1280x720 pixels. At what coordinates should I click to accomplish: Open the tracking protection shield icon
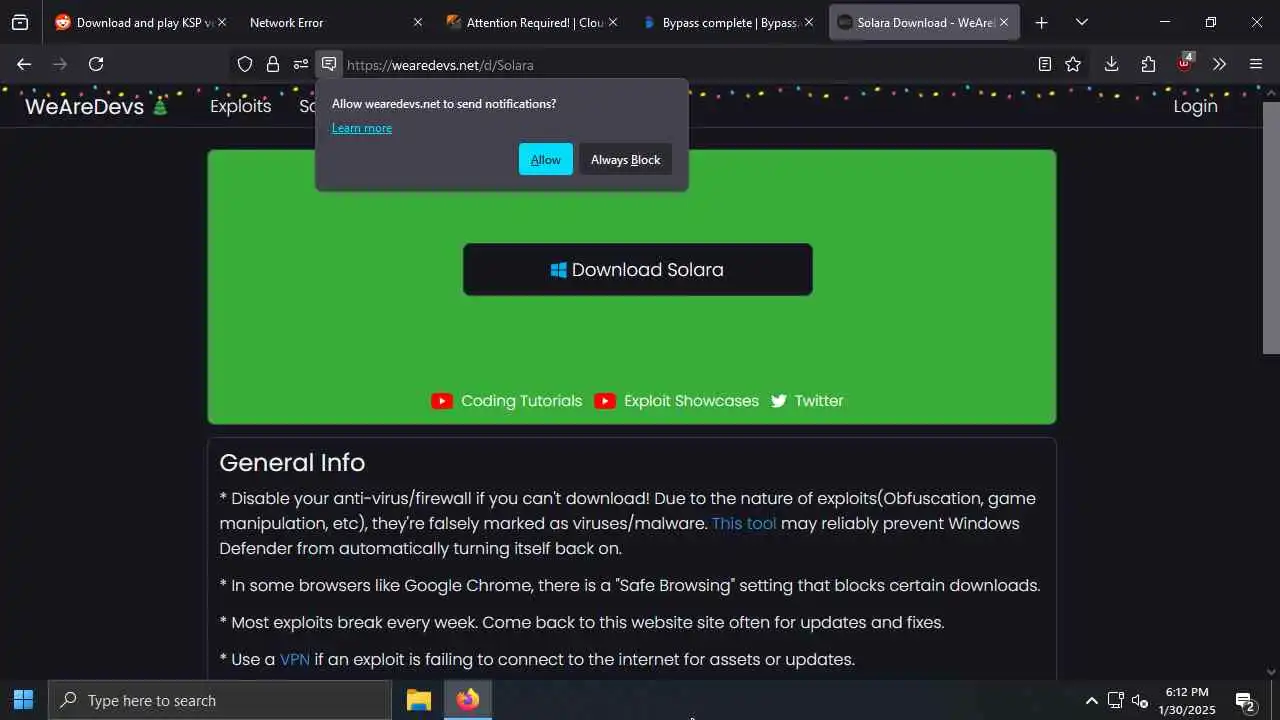click(x=245, y=64)
